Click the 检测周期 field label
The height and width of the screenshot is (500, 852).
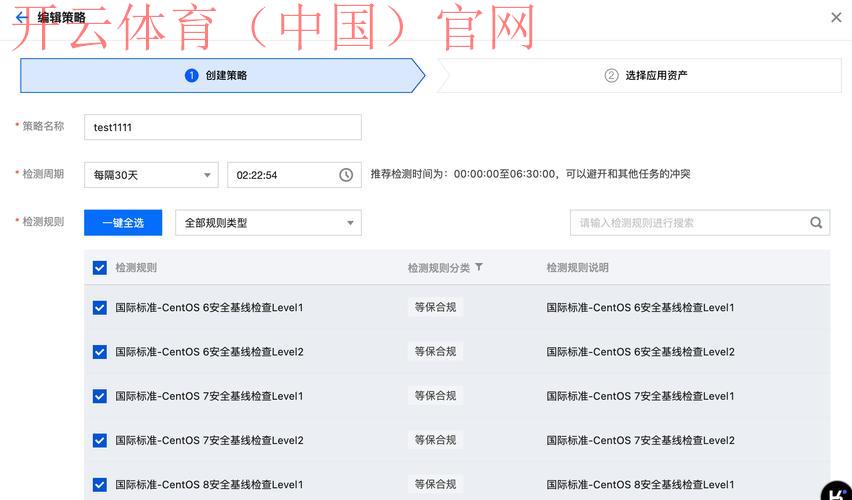click(43, 174)
